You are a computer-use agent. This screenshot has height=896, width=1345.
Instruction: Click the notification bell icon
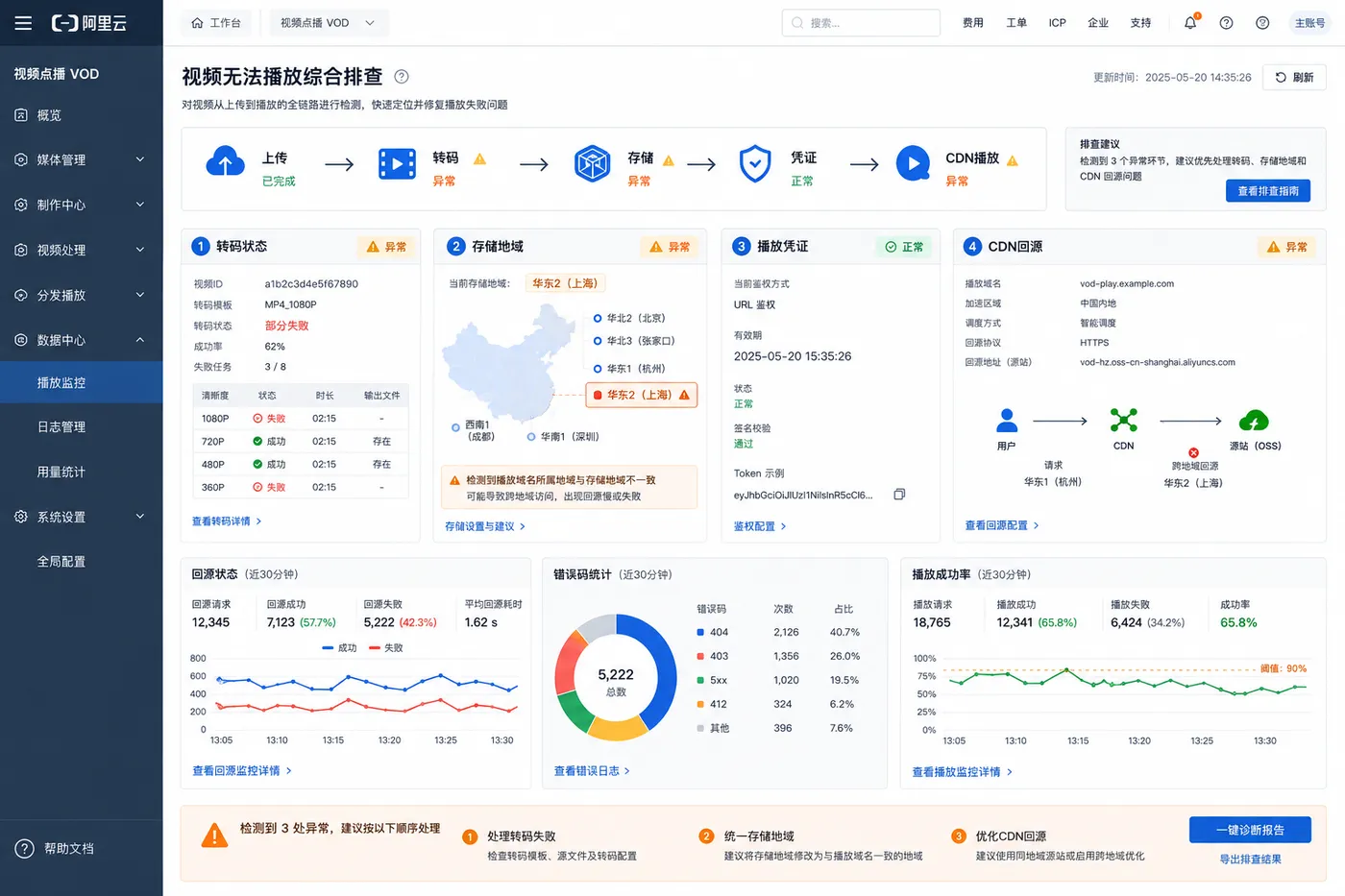tap(1190, 22)
